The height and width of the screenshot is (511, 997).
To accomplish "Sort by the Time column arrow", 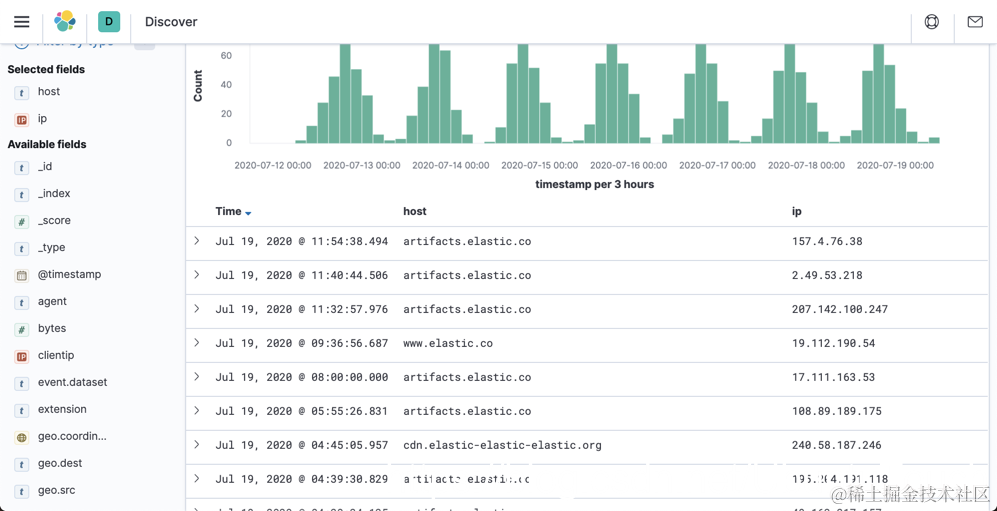I will (x=248, y=213).
